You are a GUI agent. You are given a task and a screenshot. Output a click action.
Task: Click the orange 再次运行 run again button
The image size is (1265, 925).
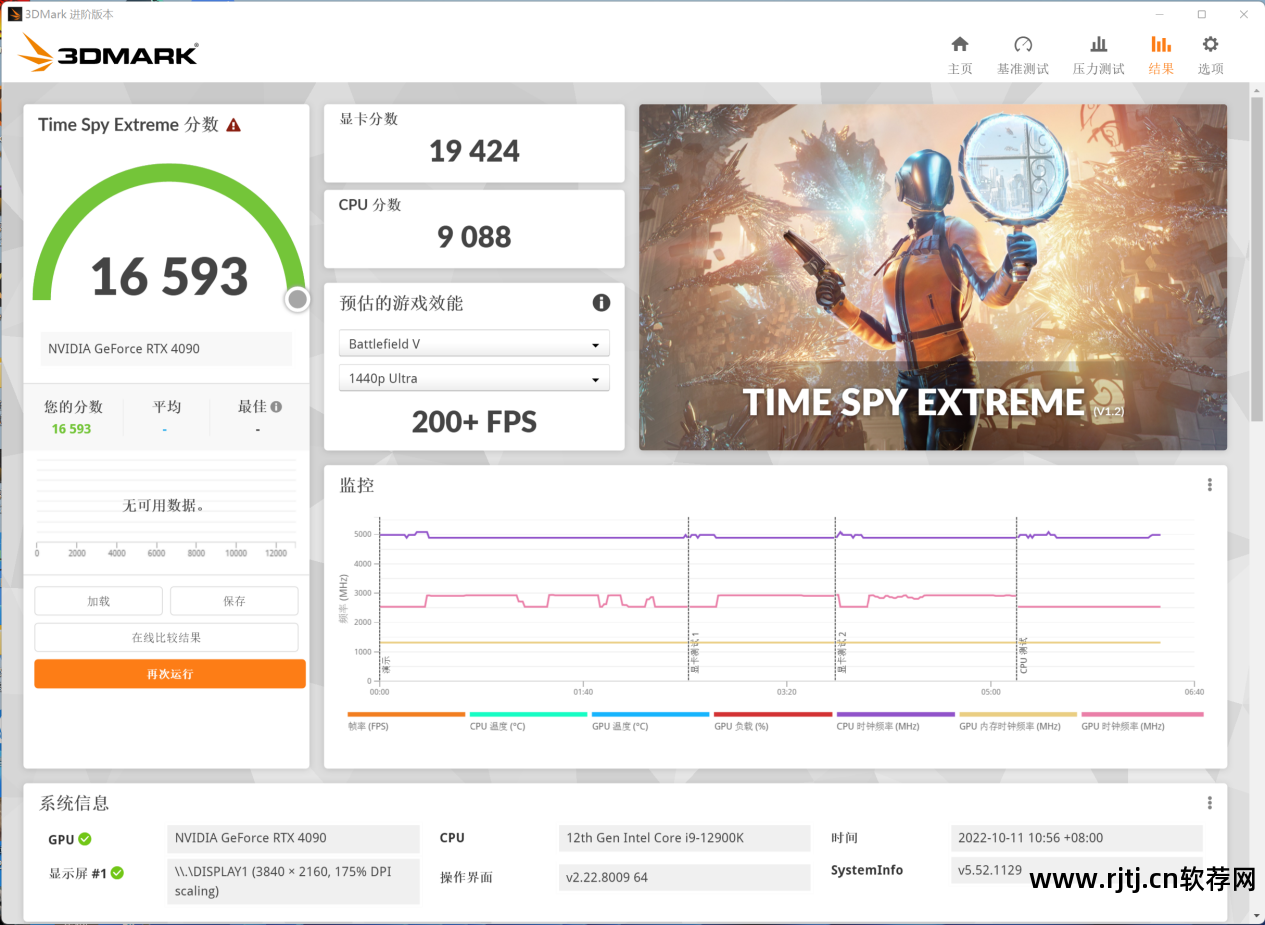coord(170,674)
